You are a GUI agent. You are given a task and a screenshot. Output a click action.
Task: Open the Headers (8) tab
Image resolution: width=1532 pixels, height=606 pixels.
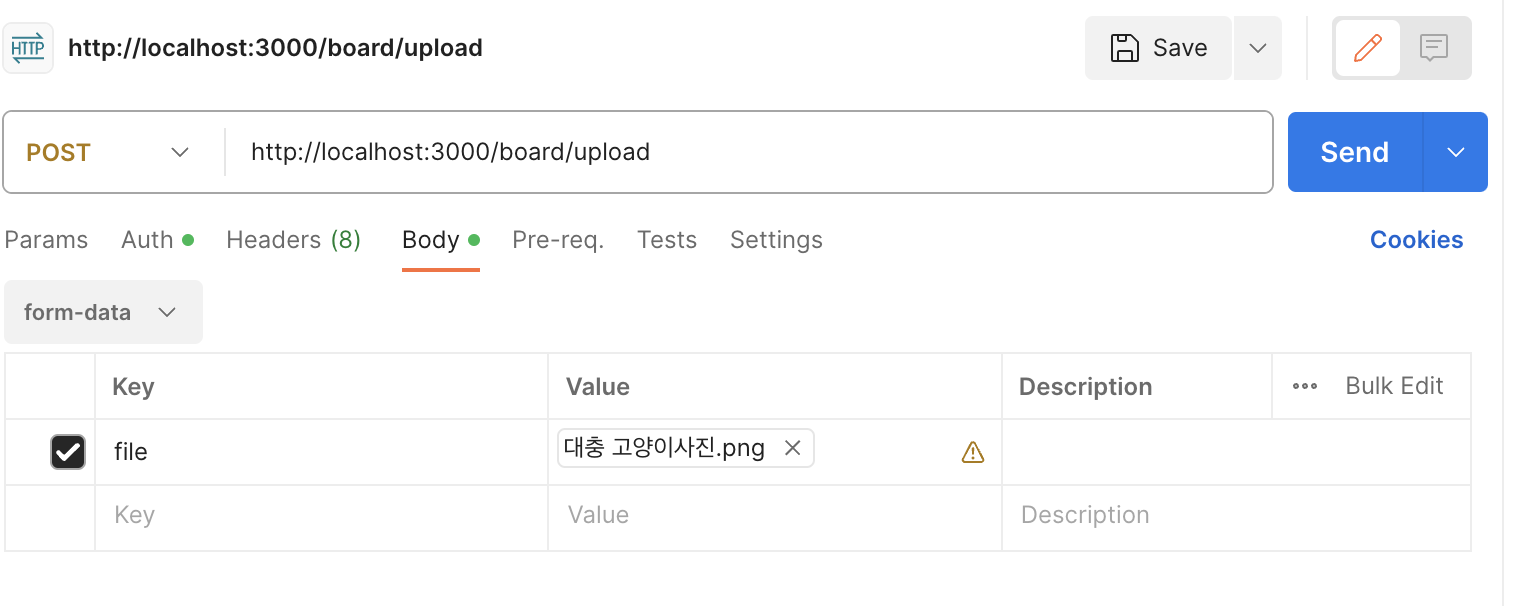pyautogui.click(x=293, y=240)
